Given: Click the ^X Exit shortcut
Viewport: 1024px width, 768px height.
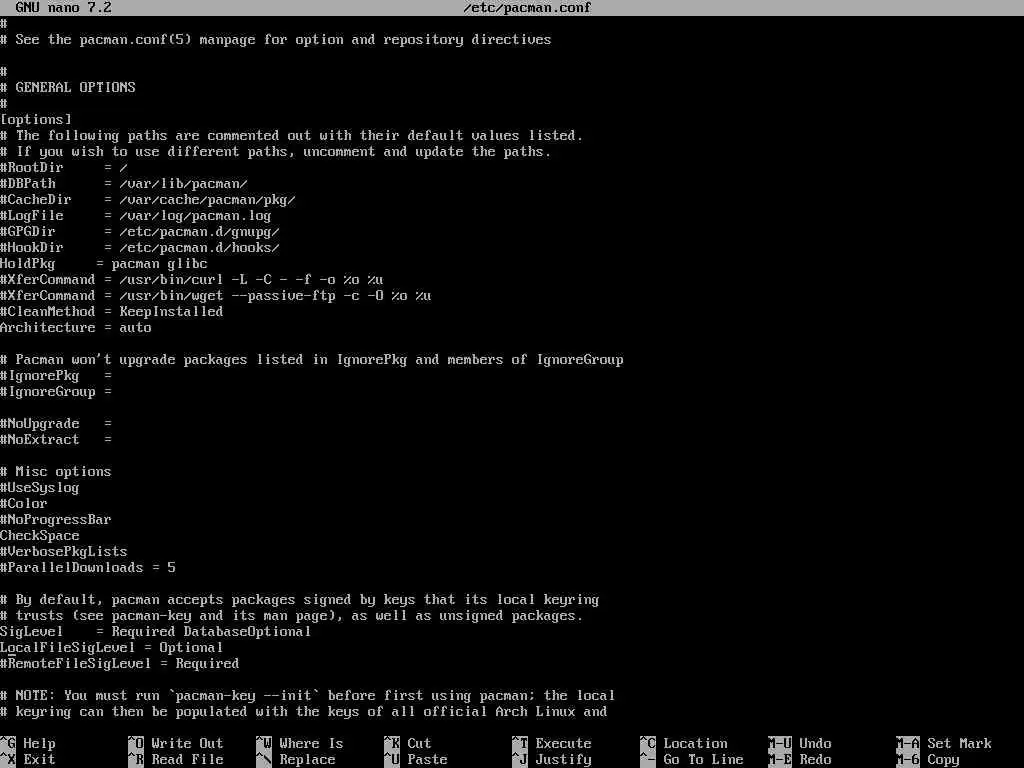Looking at the screenshot, I should [x=28, y=760].
